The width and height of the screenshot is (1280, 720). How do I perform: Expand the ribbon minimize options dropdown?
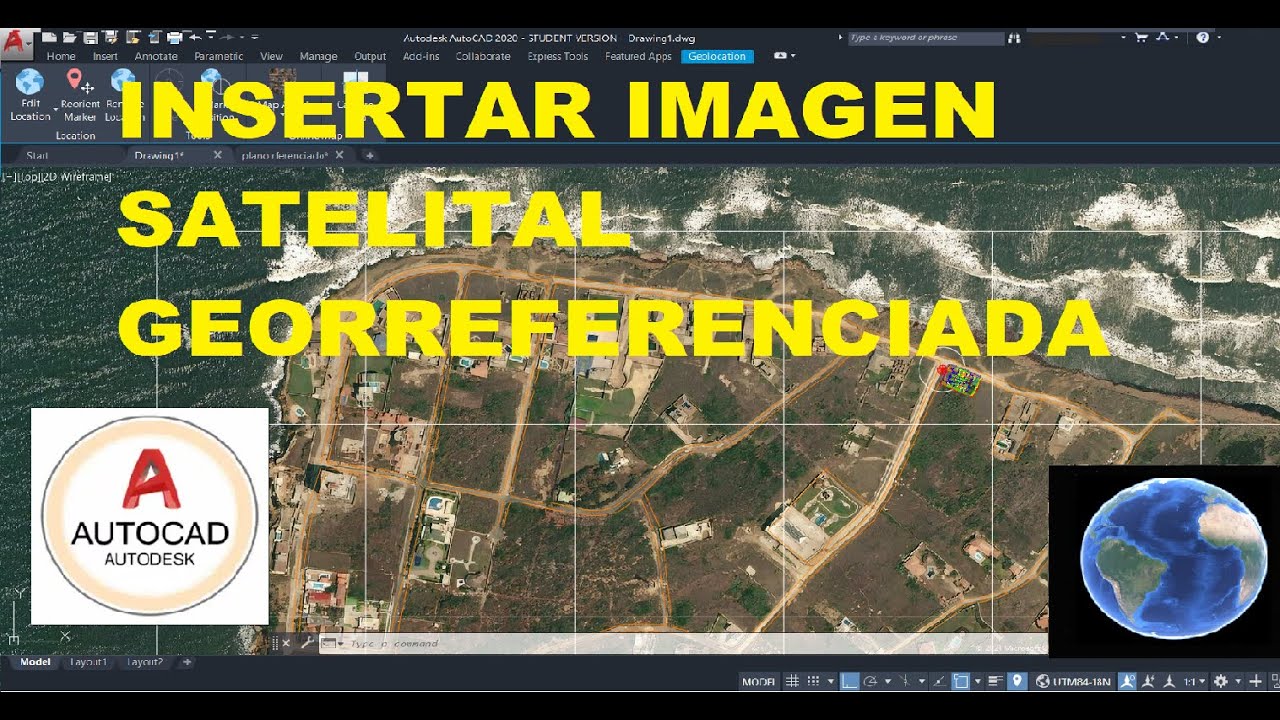pyautogui.click(x=792, y=56)
